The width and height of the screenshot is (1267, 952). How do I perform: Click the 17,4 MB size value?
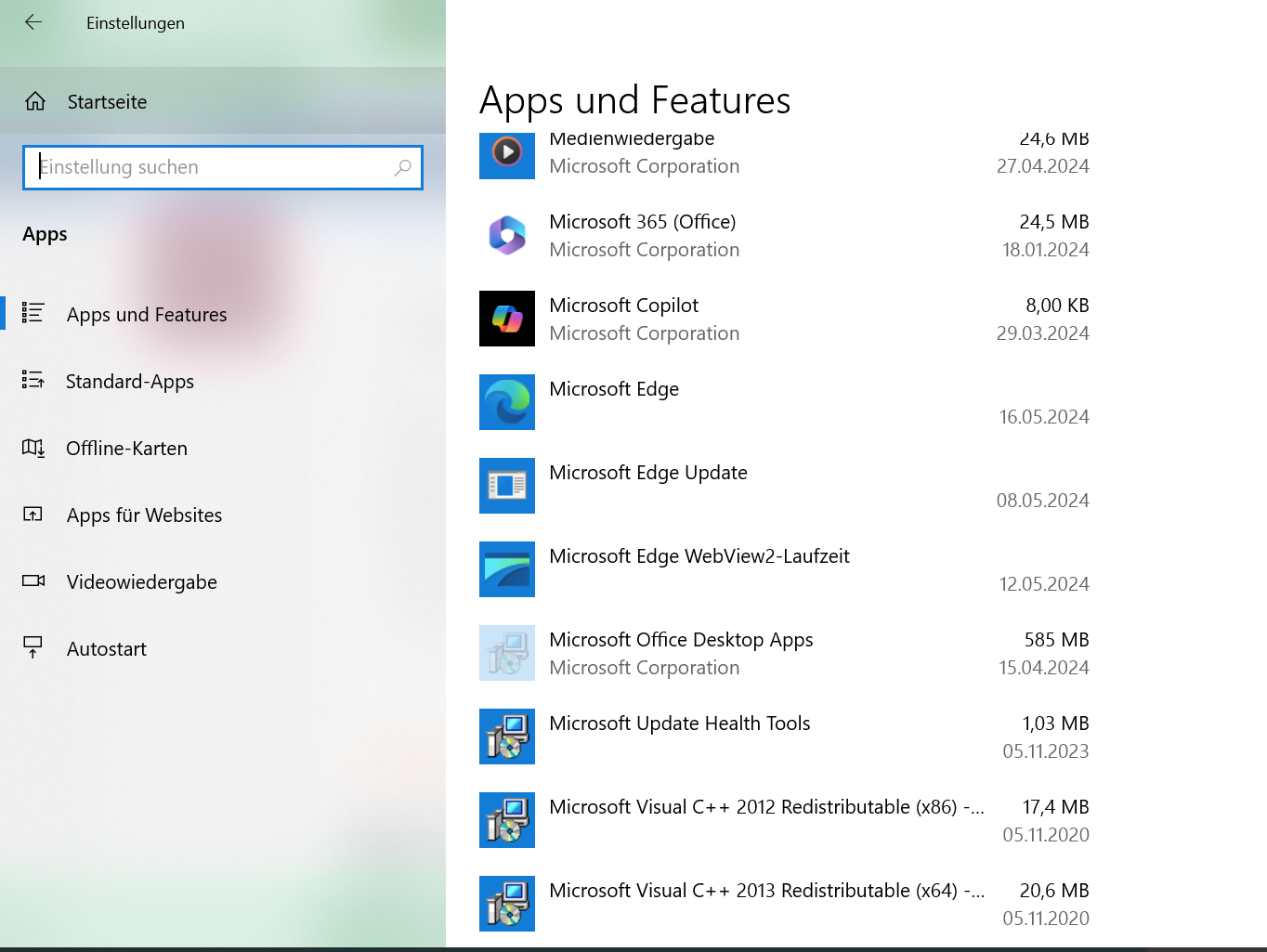click(1056, 807)
